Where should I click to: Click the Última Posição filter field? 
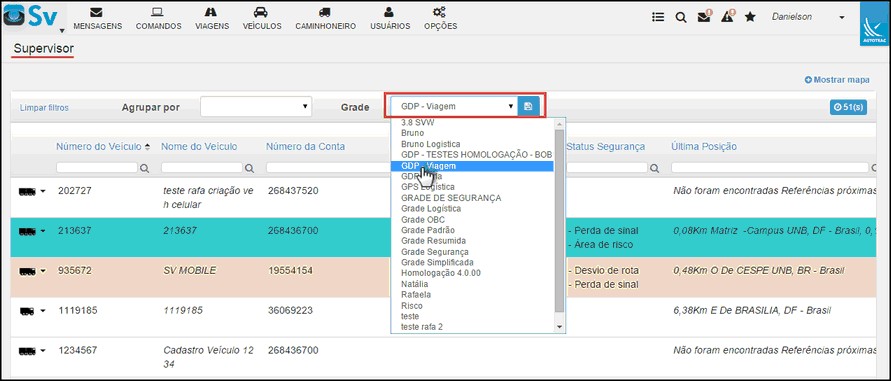[770, 168]
